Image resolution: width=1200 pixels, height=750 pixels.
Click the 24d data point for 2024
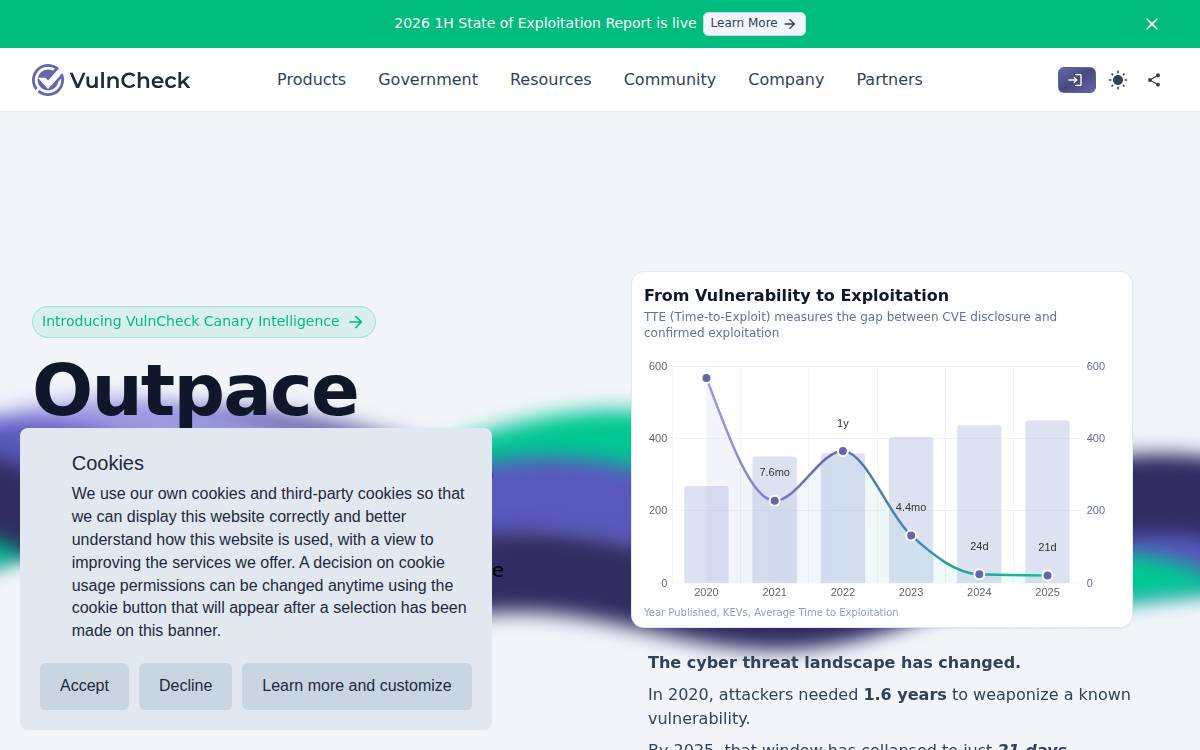click(x=979, y=574)
